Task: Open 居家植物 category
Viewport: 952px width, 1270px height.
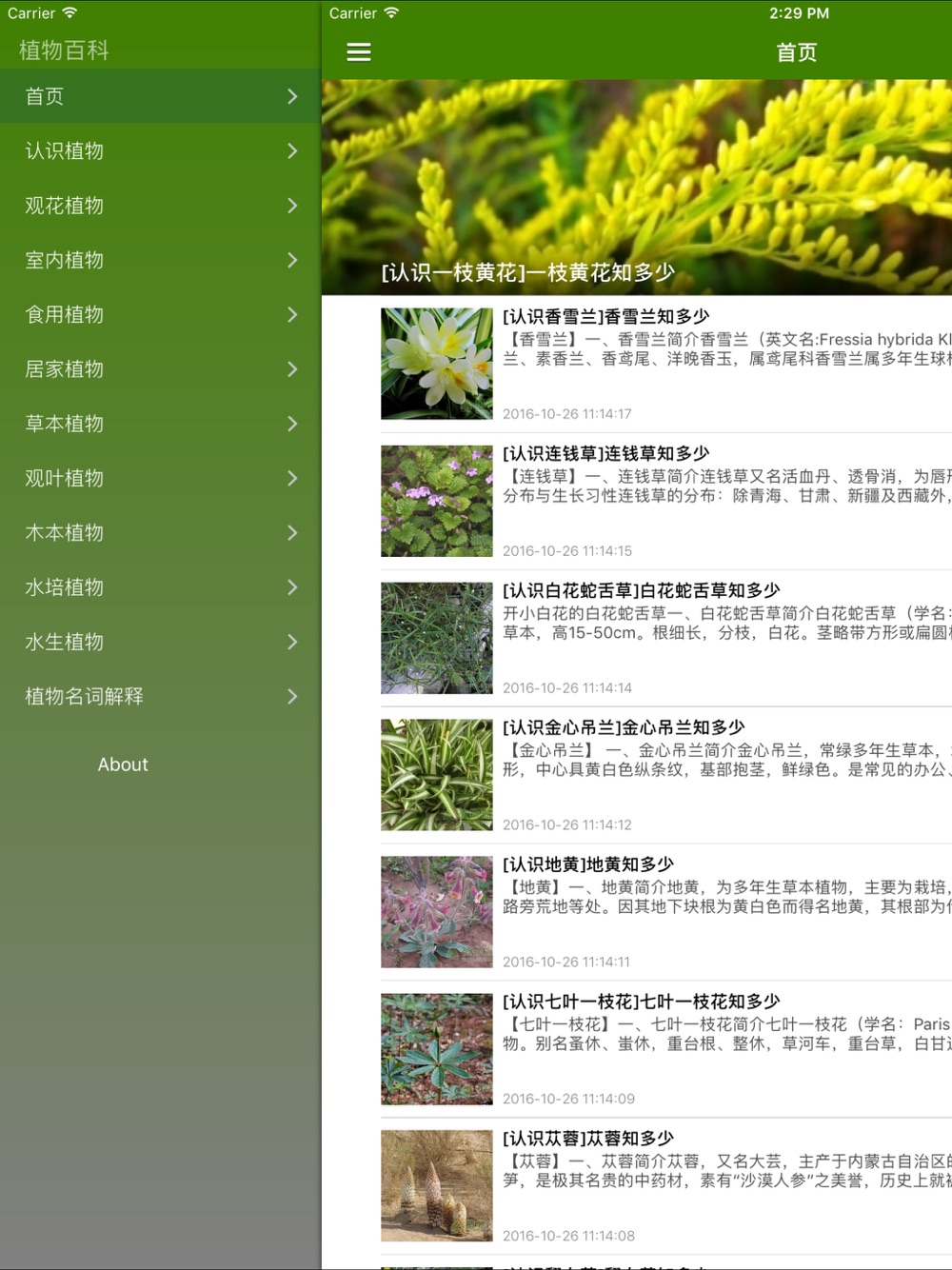Action: click(x=160, y=369)
